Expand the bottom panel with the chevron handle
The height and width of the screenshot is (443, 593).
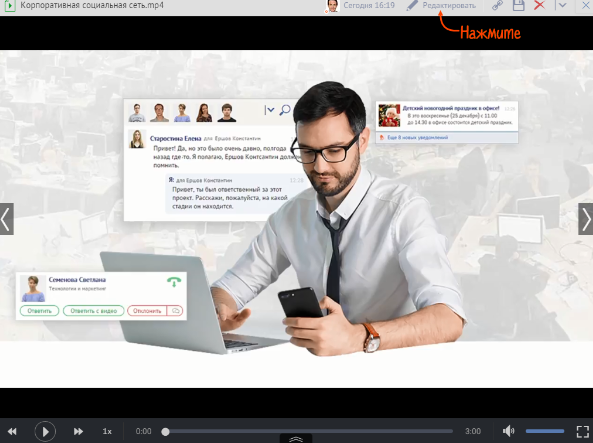click(x=296, y=439)
